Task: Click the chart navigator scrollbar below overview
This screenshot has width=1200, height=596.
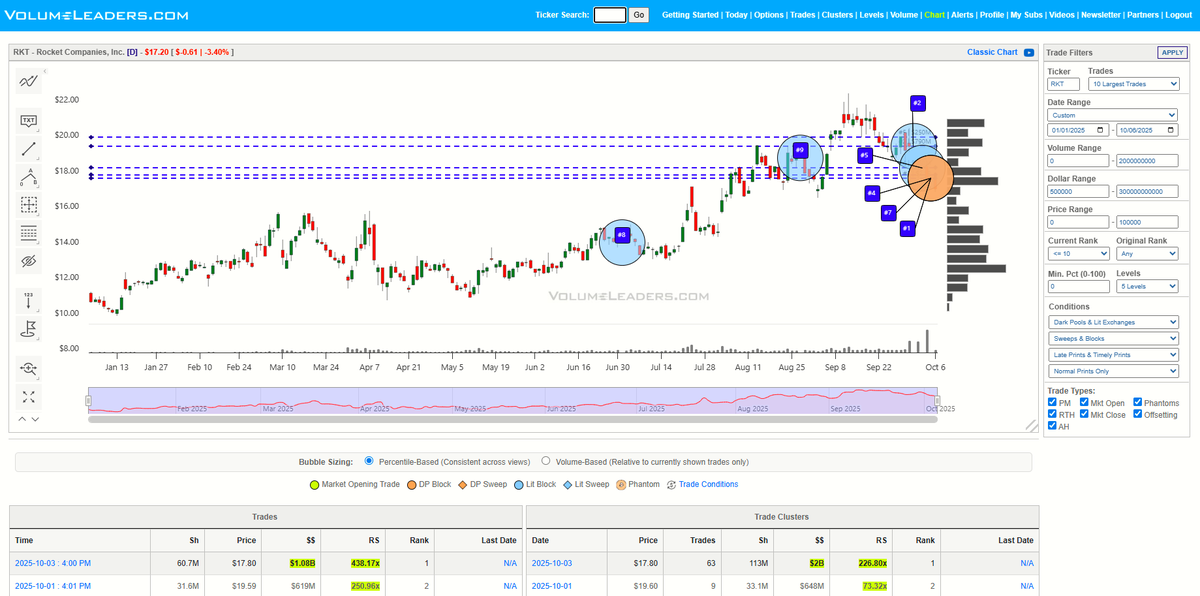Action: [513, 419]
